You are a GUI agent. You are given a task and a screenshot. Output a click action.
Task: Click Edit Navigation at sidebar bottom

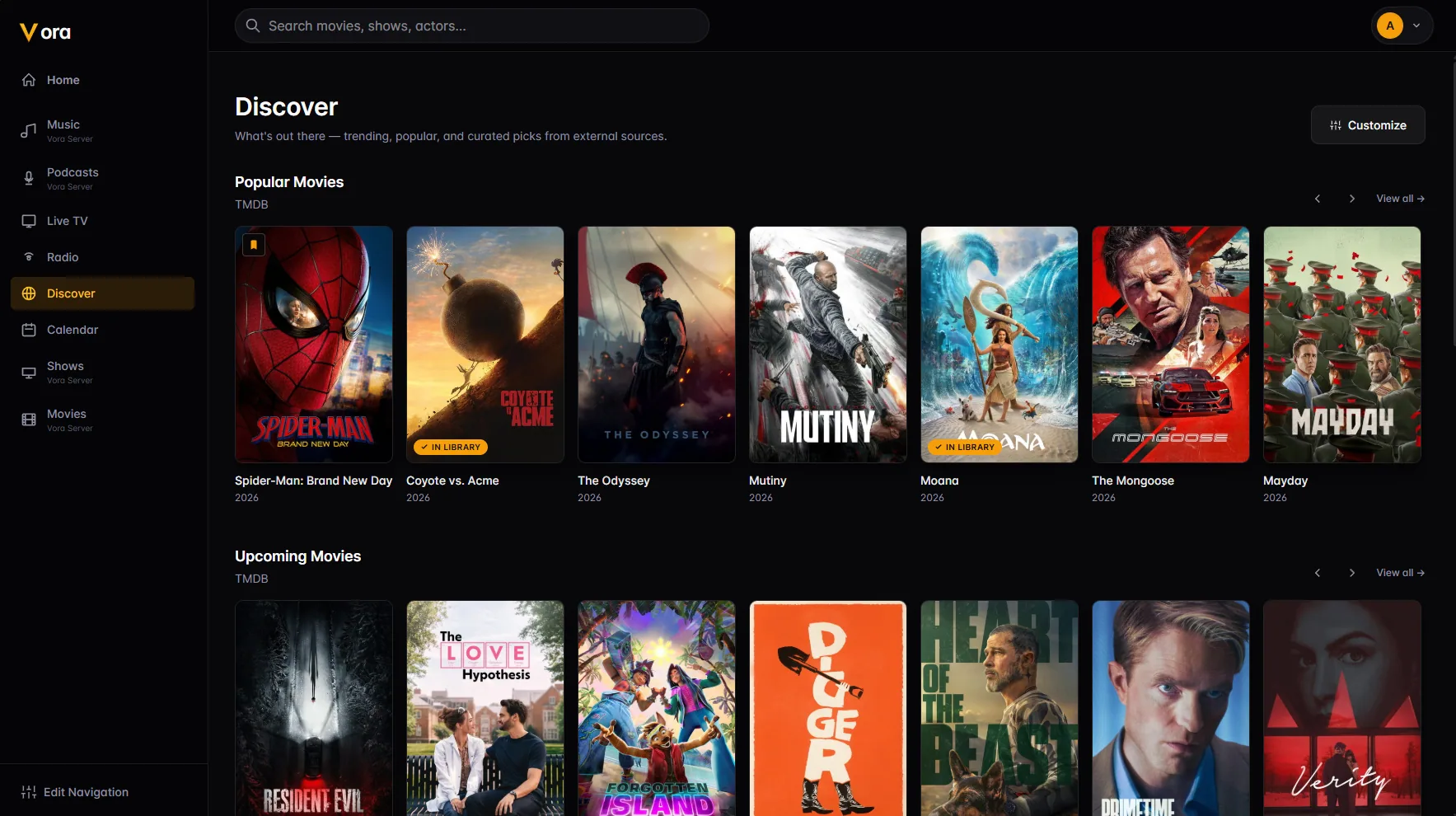(x=75, y=792)
